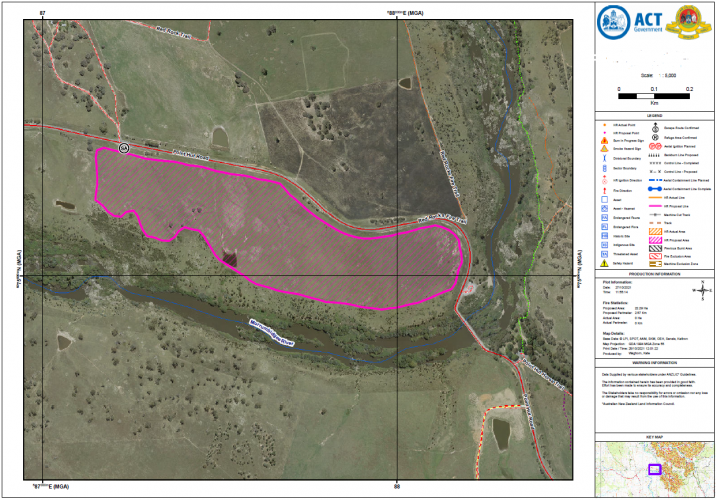Image resolution: width=717 pixels, height=500 pixels.
Task: Click the Fire Direction legend arrow symbol
Action: click(x=604, y=190)
